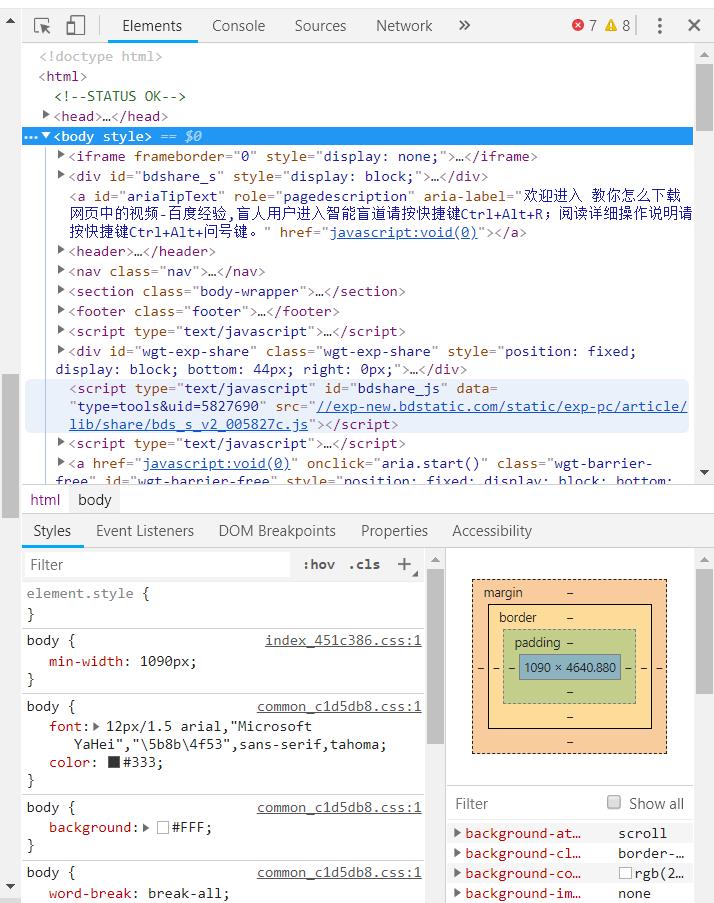Click the computed rgb background color swatch
Viewport: 714px width, 903px height.
[x=625, y=873]
